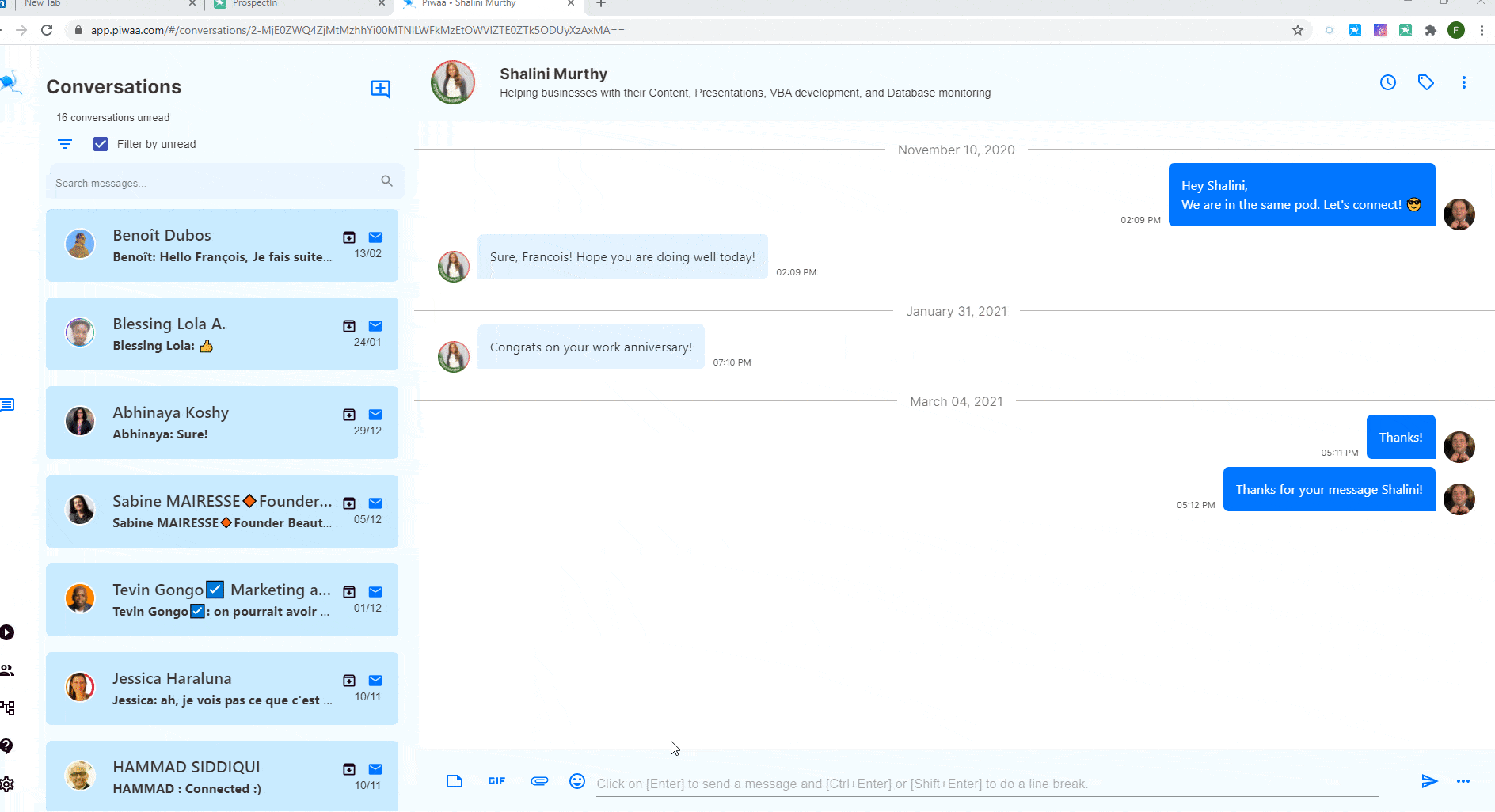
Task: Open message templates note icon
Action: click(x=455, y=781)
